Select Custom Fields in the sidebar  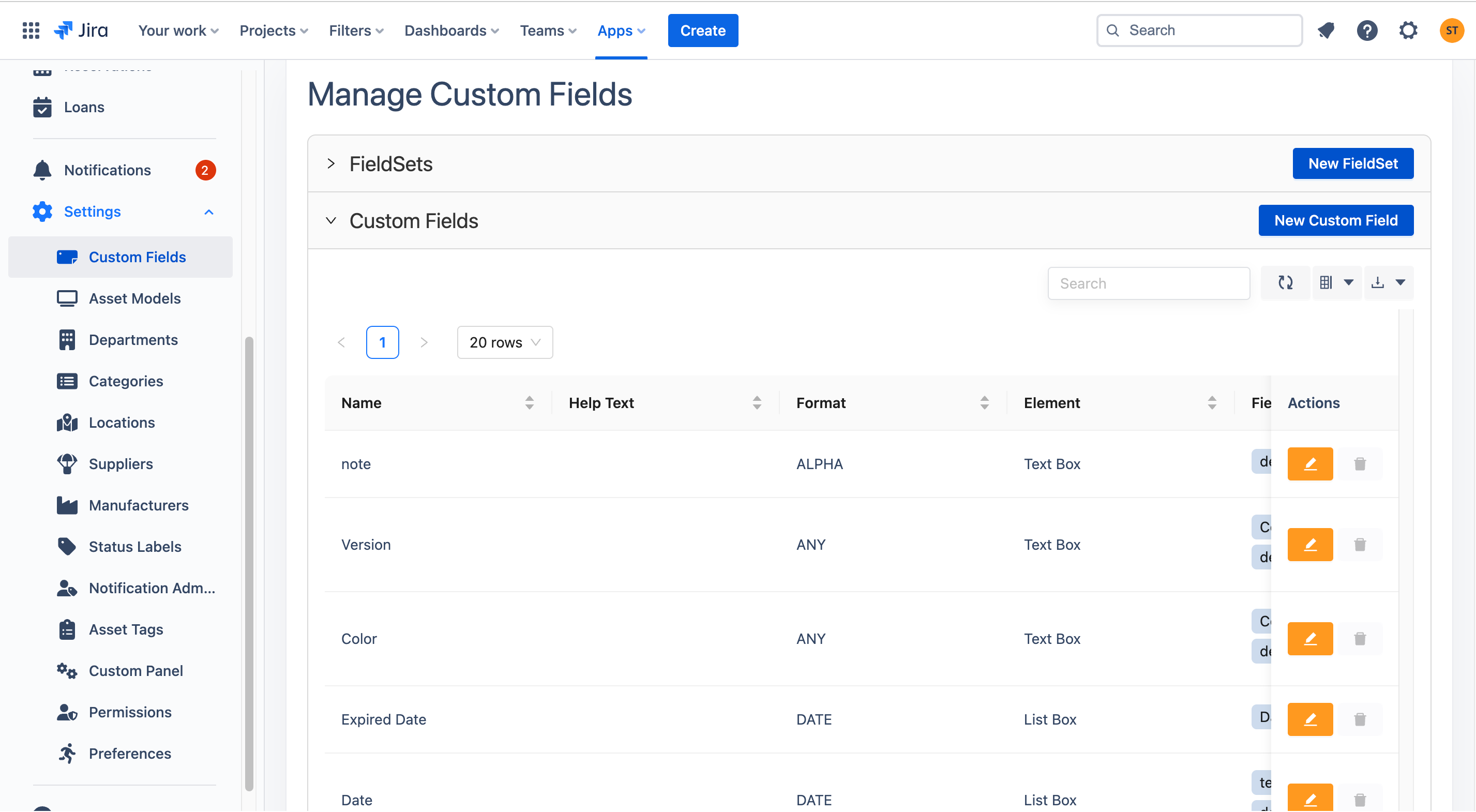point(121,257)
